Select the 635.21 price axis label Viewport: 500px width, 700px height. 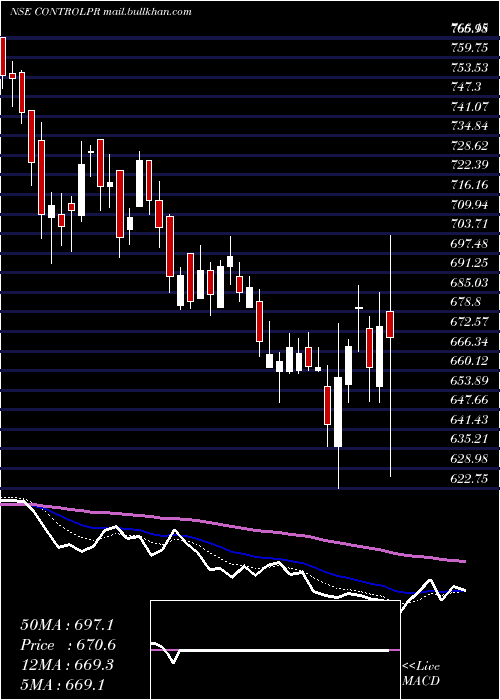point(469,439)
